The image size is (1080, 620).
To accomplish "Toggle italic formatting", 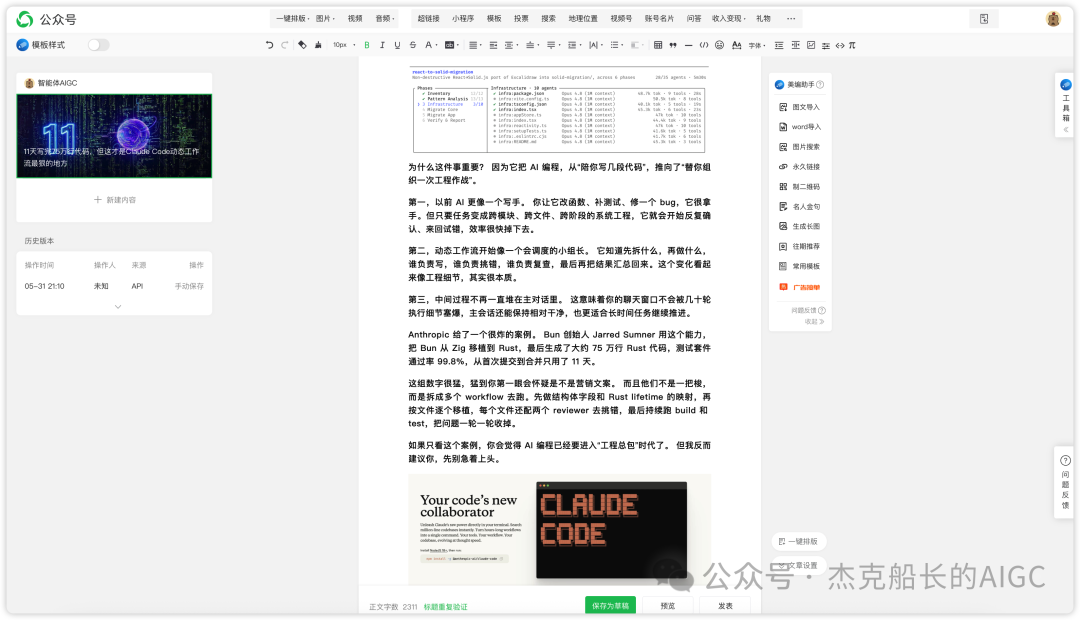I will tap(382, 45).
